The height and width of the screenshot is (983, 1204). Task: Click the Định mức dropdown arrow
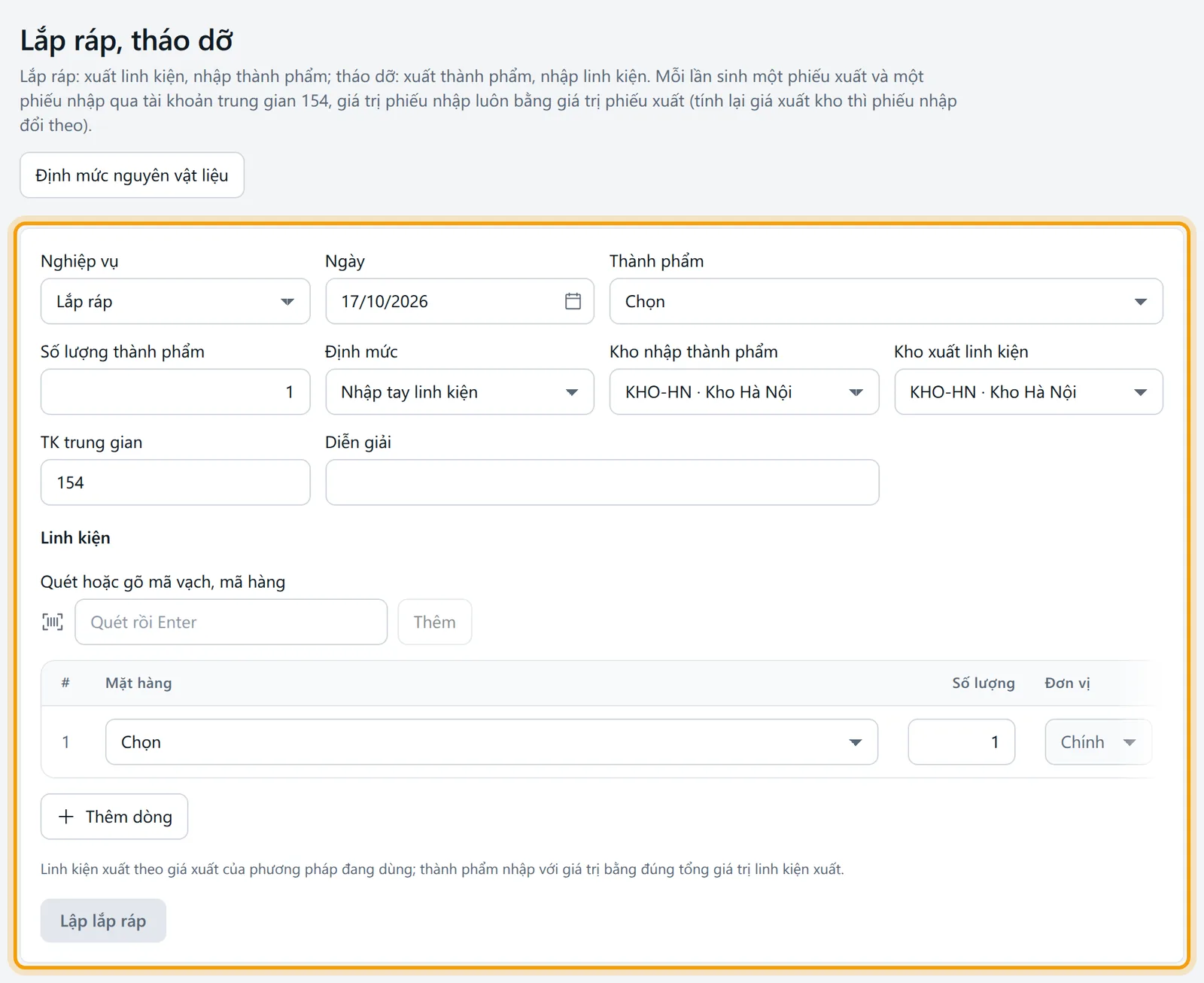point(571,392)
